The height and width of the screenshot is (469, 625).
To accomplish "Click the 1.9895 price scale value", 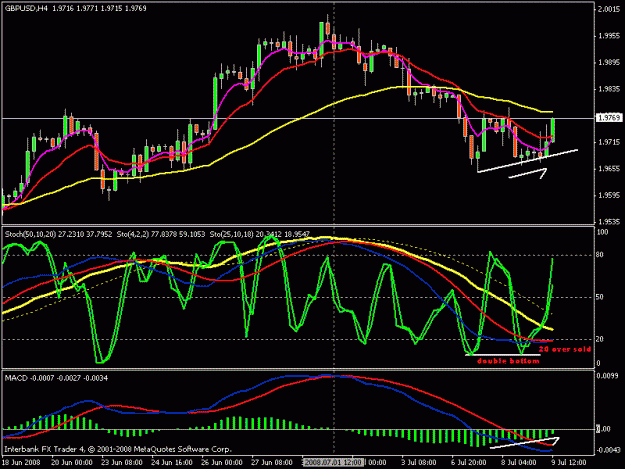I will [x=609, y=63].
